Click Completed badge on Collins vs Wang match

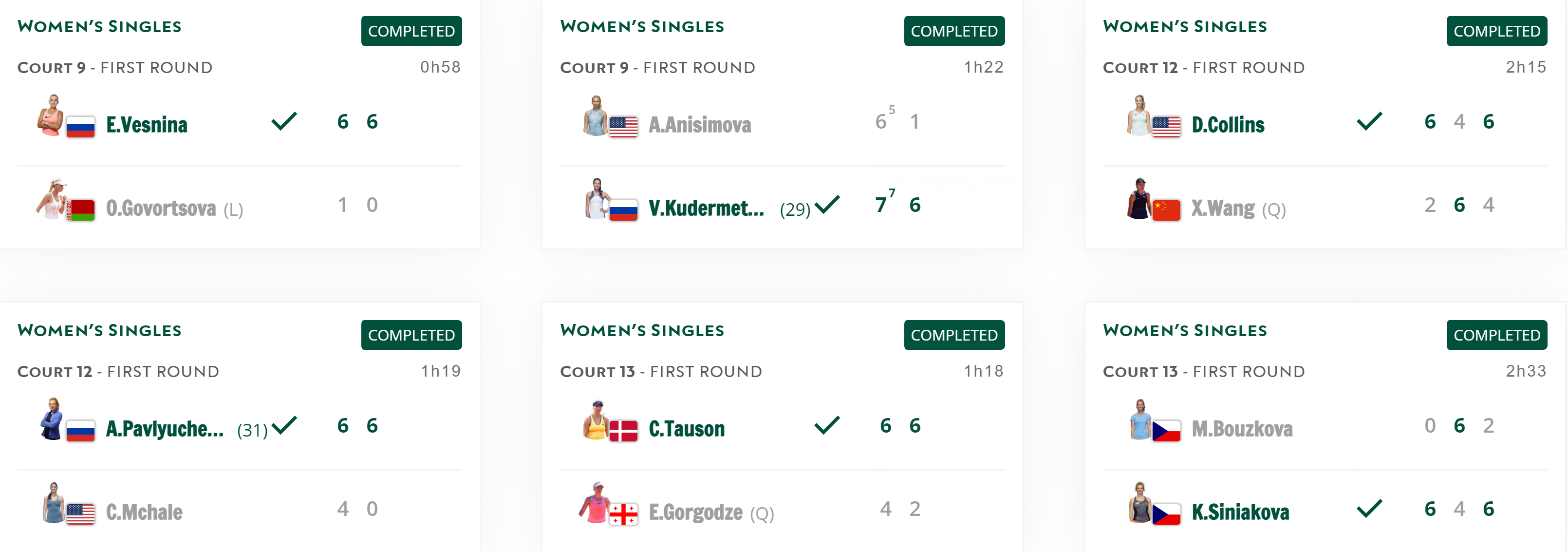(x=1496, y=31)
